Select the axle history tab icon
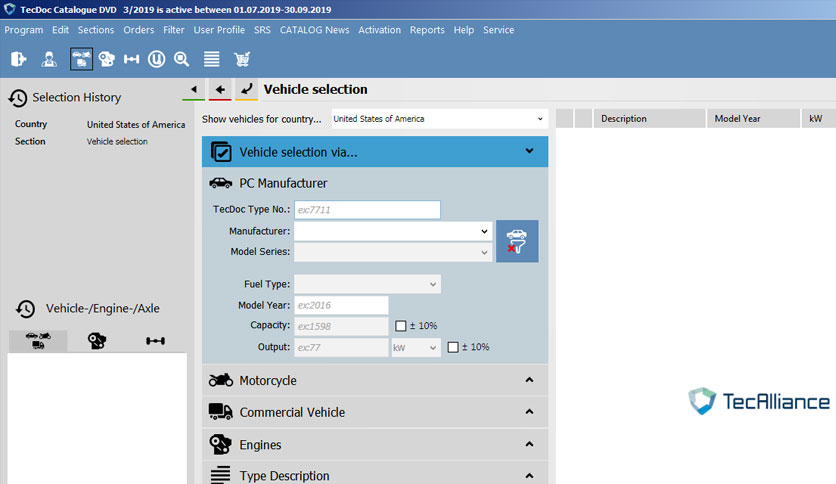Image resolution: width=836 pixels, height=484 pixels. tap(155, 341)
